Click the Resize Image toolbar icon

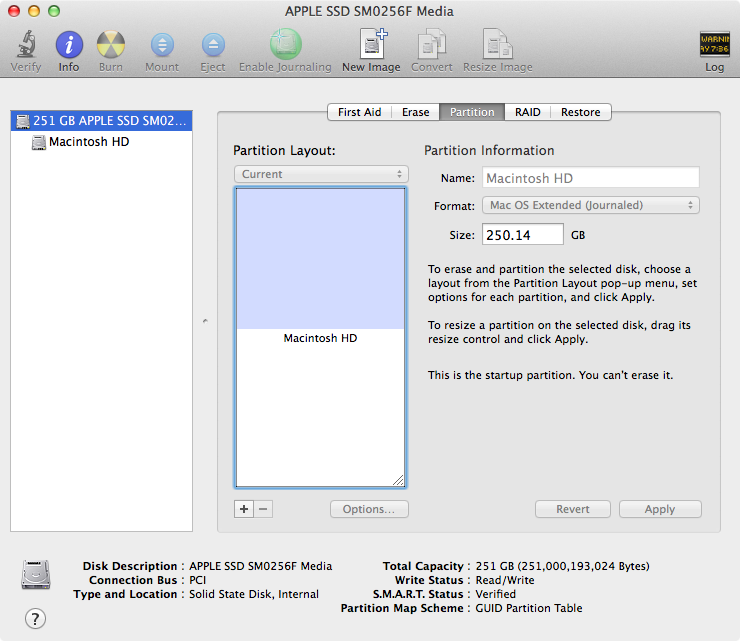pyautogui.click(x=497, y=44)
